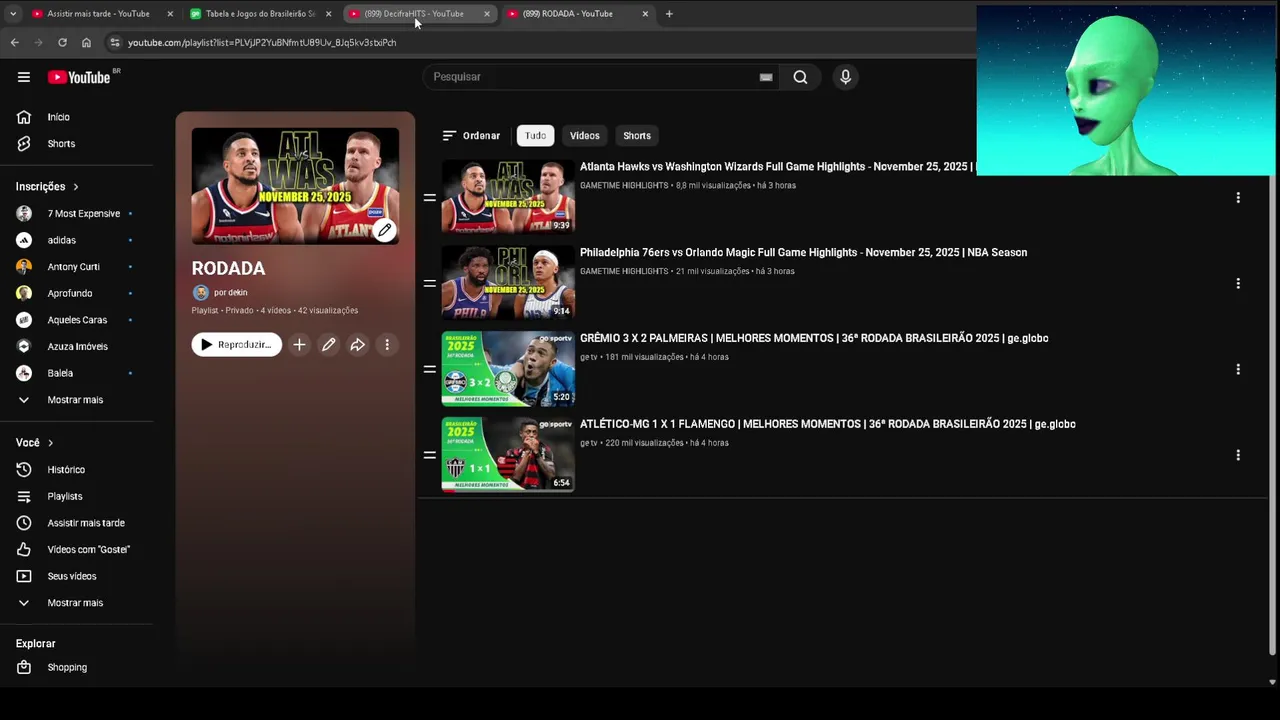Open the Ordenar sort dropdown
Viewport: 1280px width, 720px height.
471,136
